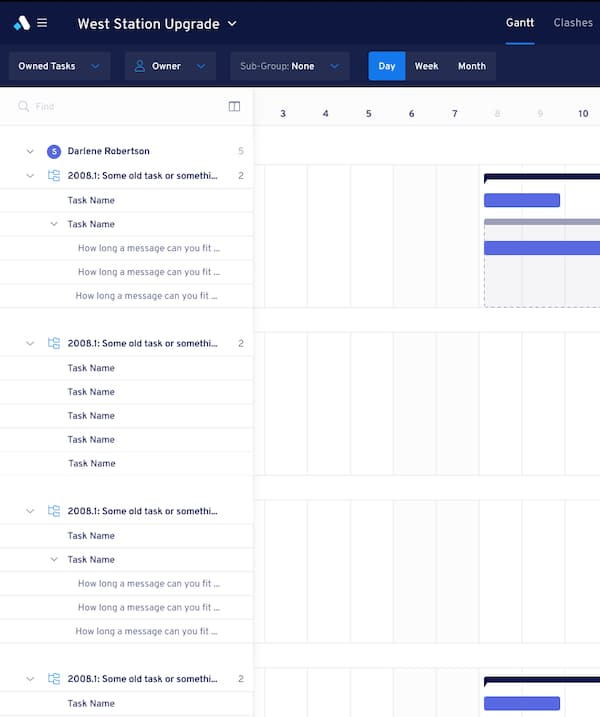
Task: Switch timeline to Week view
Action: pyautogui.click(x=426, y=66)
